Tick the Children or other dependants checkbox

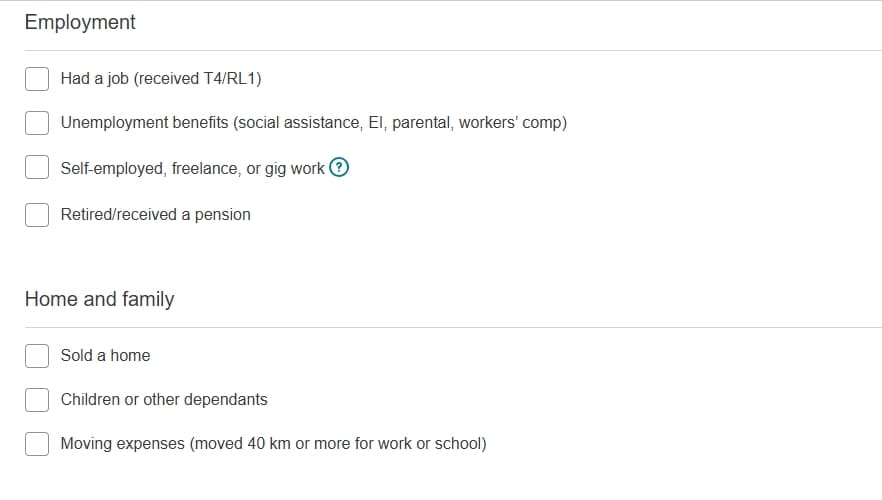(x=37, y=399)
